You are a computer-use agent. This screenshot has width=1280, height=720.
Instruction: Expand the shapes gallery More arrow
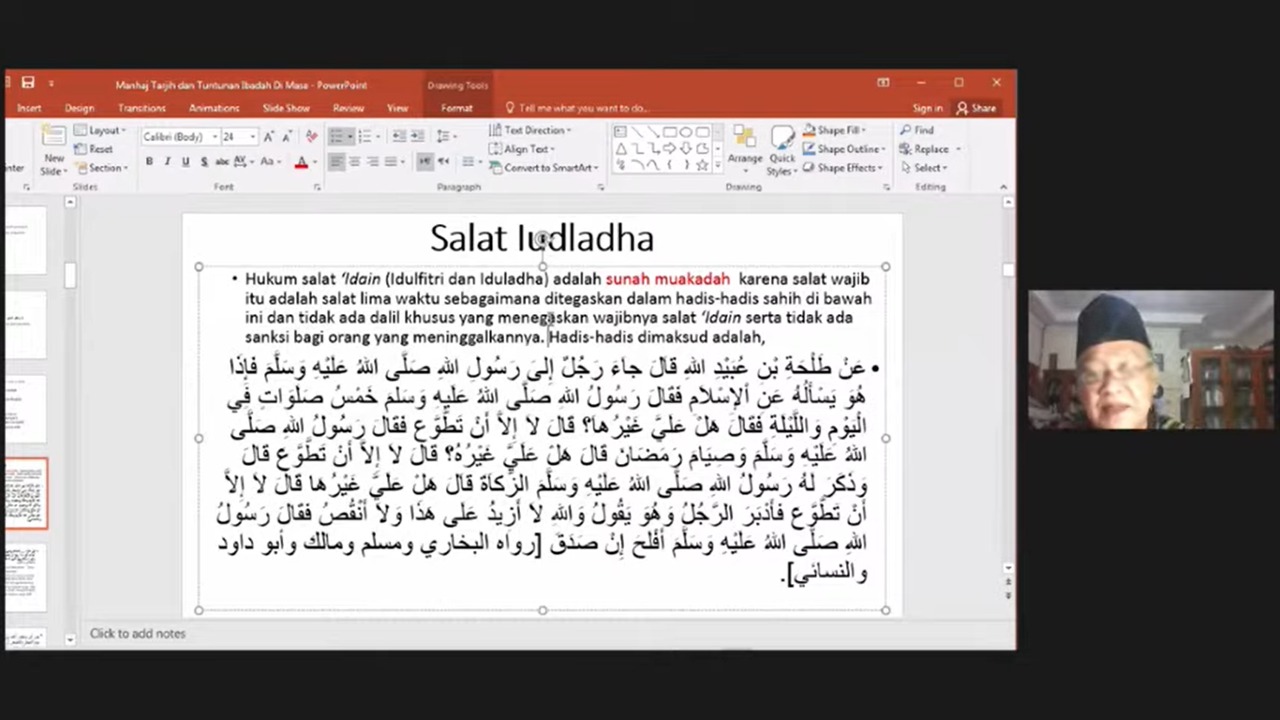(718, 165)
